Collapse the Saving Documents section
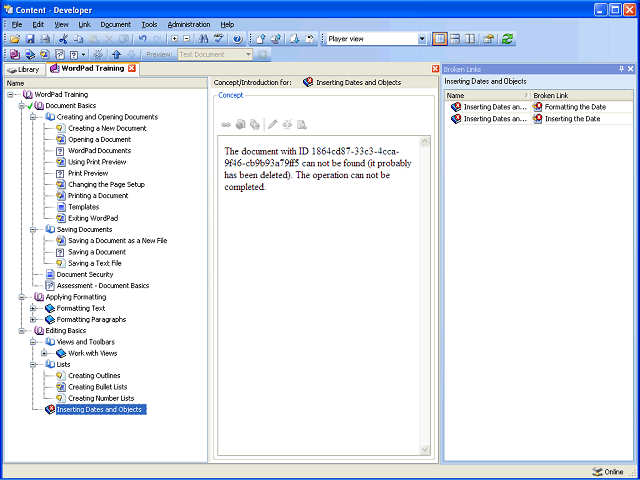Image resolution: width=640 pixels, height=480 pixels. [33, 230]
